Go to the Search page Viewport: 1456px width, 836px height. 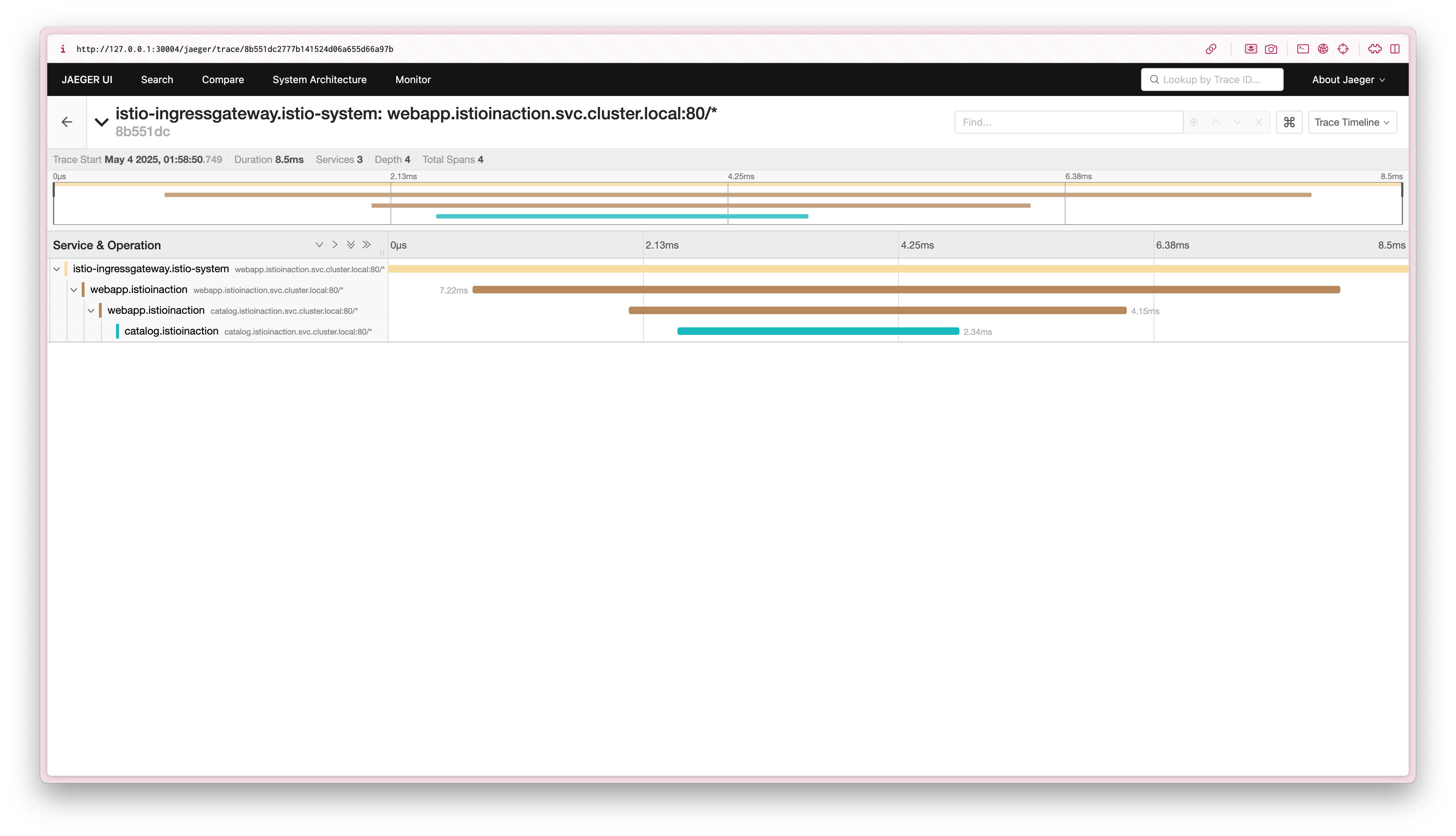tap(157, 79)
